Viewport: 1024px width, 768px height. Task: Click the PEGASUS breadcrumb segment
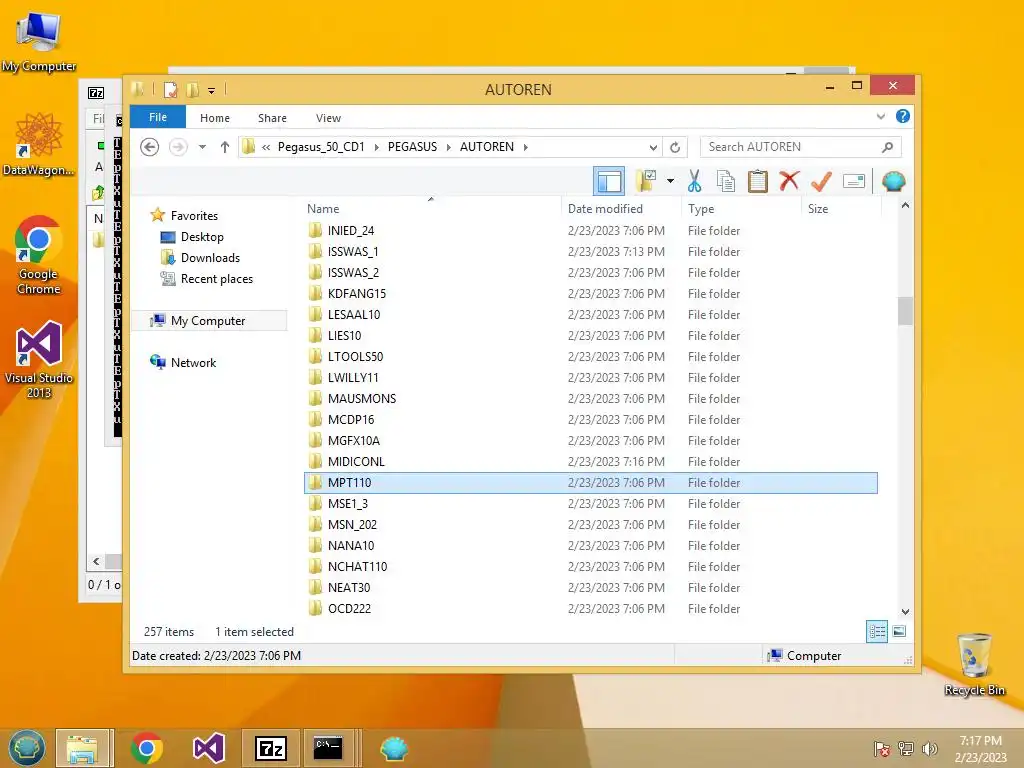coord(412,147)
